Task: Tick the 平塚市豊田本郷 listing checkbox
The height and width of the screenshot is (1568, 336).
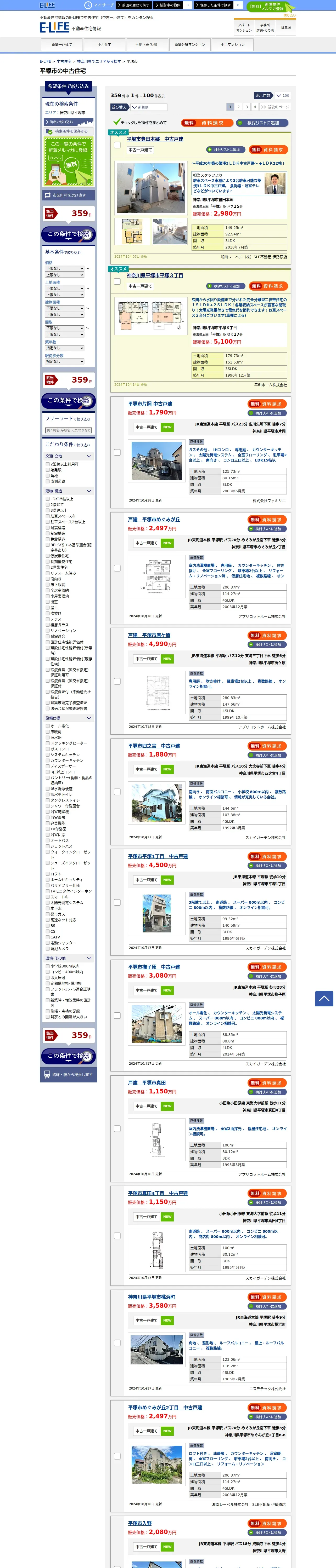Action: coord(117,145)
